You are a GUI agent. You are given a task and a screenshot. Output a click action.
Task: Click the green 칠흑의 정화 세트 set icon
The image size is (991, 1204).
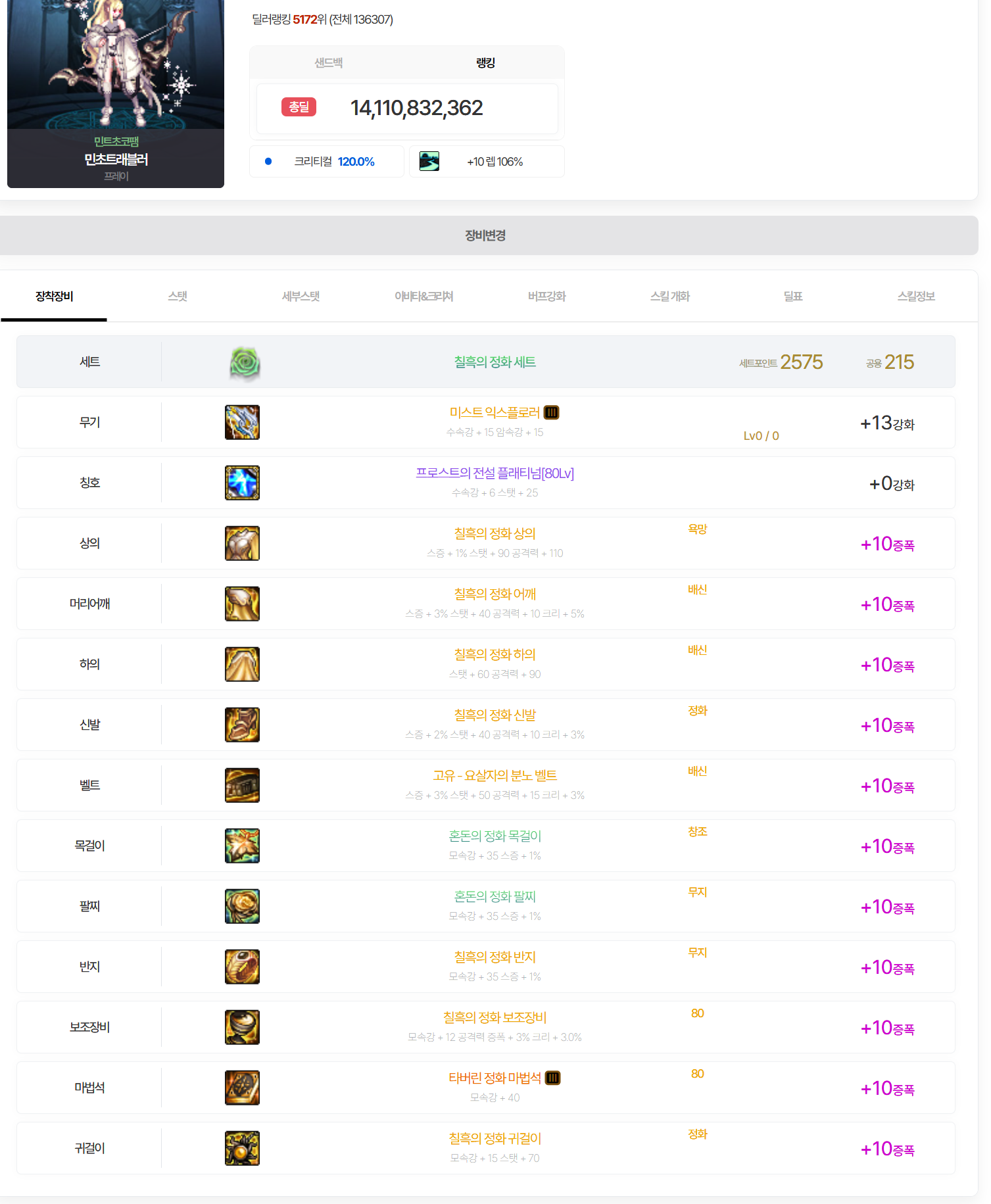pyautogui.click(x=245, y=362)
